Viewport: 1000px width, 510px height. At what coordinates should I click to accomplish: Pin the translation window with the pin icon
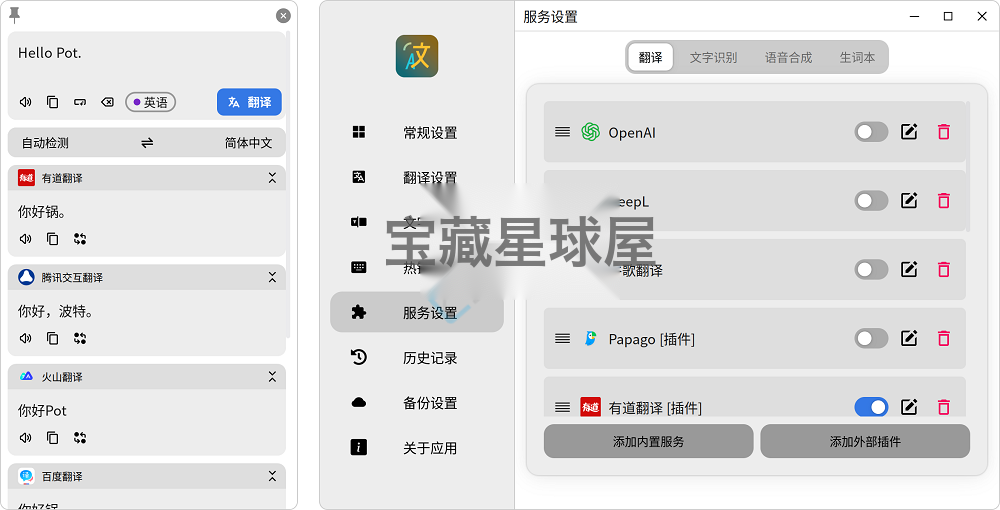(x=15, y=15)
